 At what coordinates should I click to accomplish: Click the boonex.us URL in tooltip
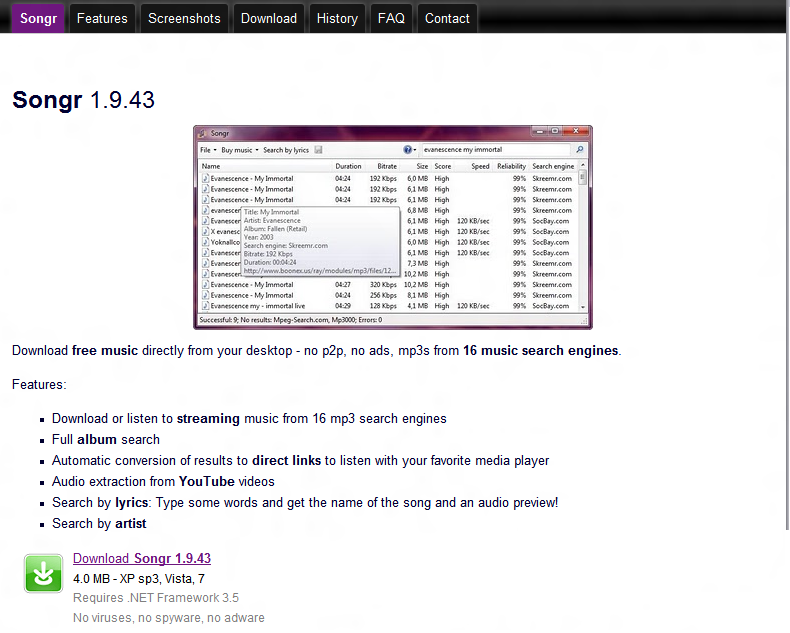(320, 271)
